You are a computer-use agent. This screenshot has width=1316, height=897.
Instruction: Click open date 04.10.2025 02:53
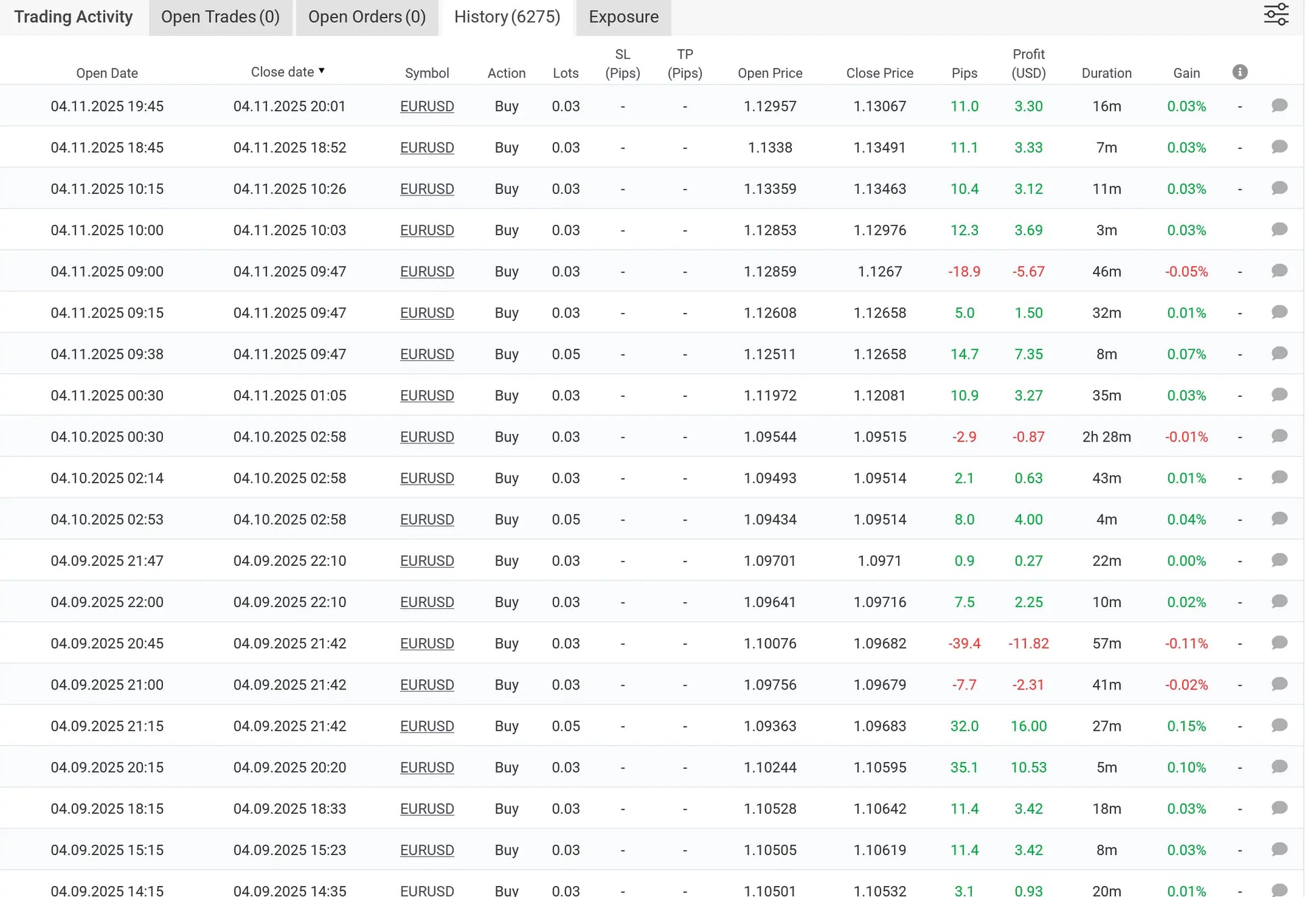(107, 519)
